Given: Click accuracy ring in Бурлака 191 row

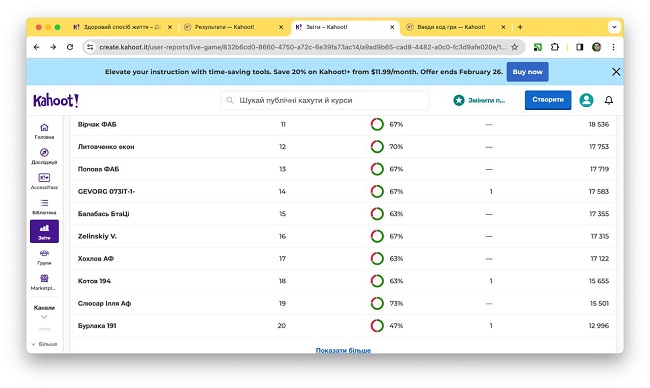Looking at the screenshot, I should [377, 326].
